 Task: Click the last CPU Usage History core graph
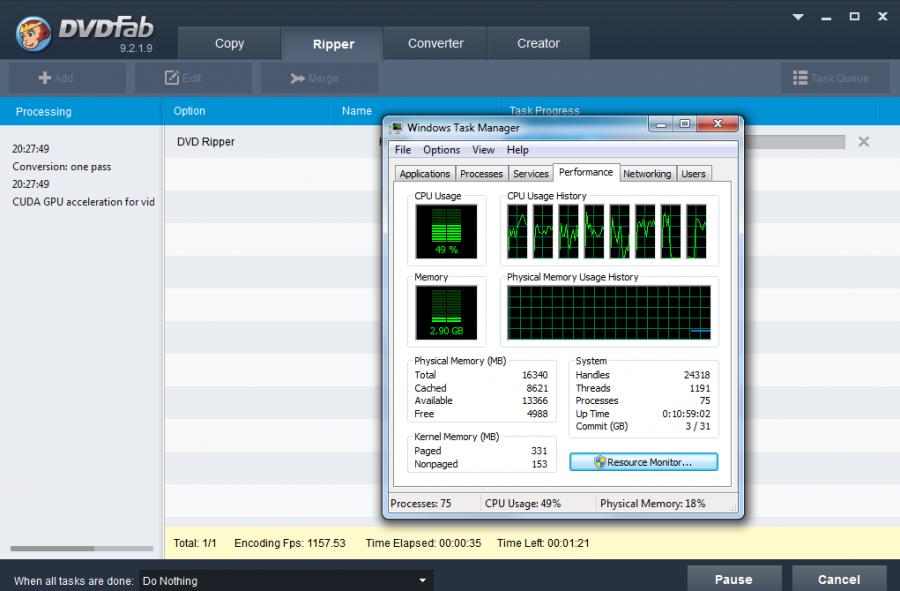(x=697, y=231)
